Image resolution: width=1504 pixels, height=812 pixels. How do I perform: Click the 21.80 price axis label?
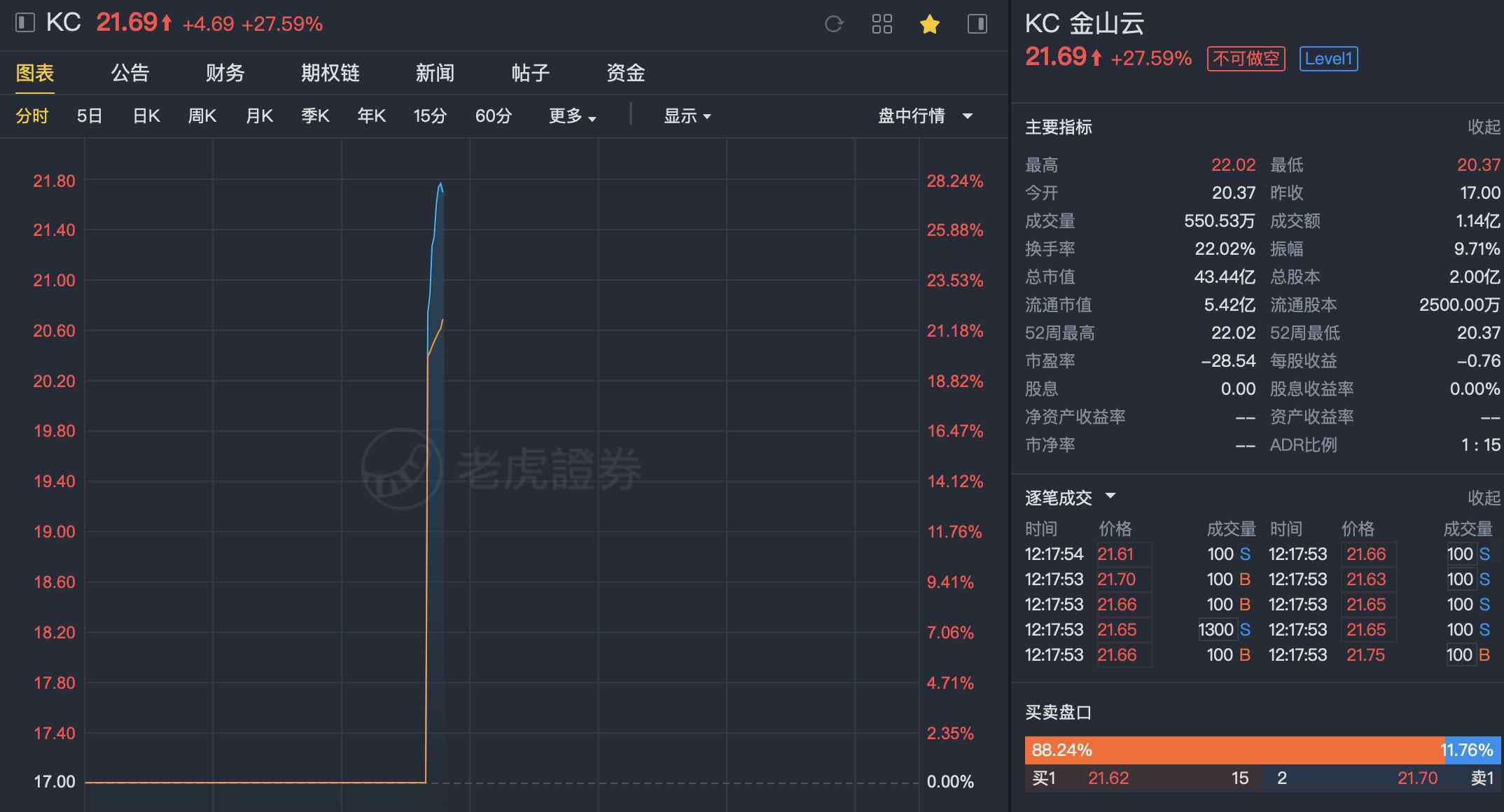pyautogui.click(x=55, y=181)
